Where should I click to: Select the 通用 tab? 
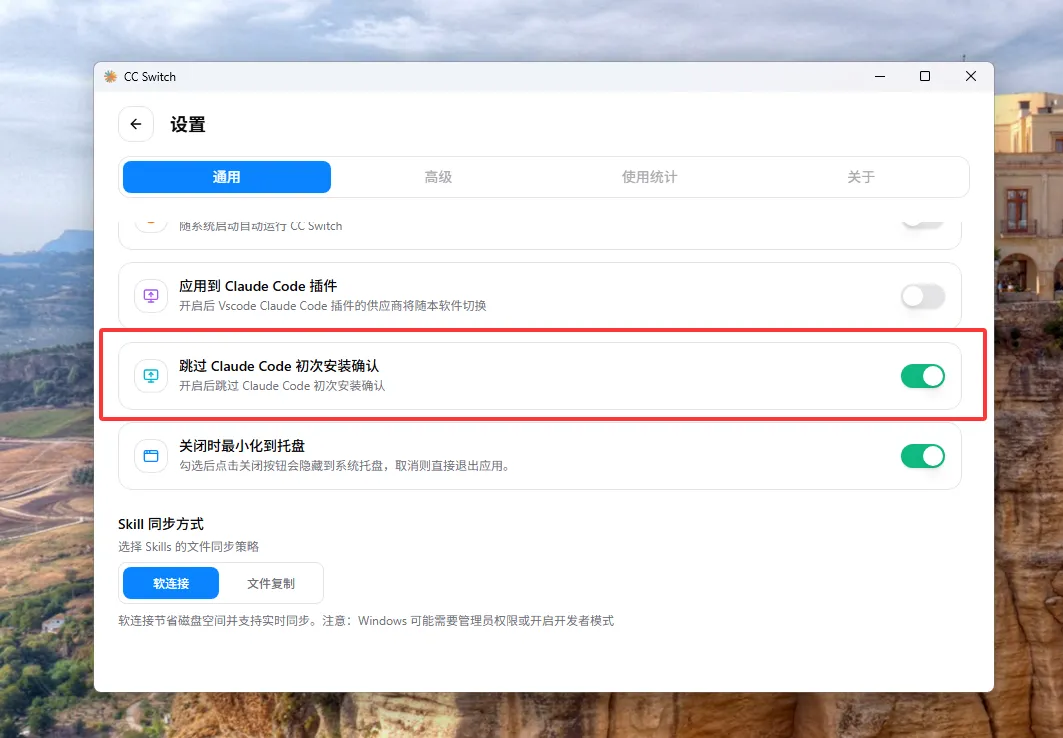(x=227, y=177)
